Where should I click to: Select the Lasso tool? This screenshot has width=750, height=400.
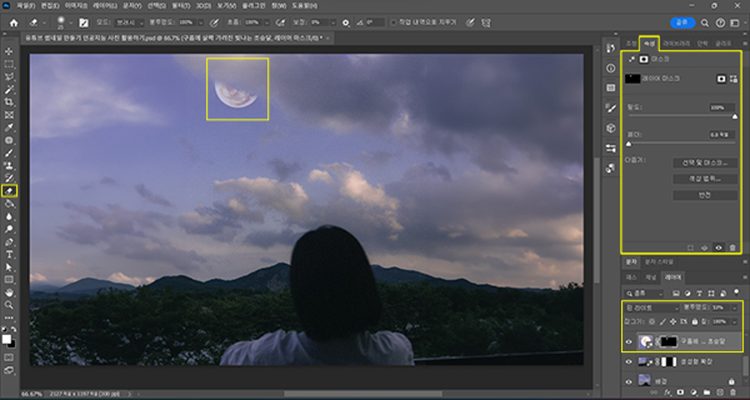[x=9, y=77]
